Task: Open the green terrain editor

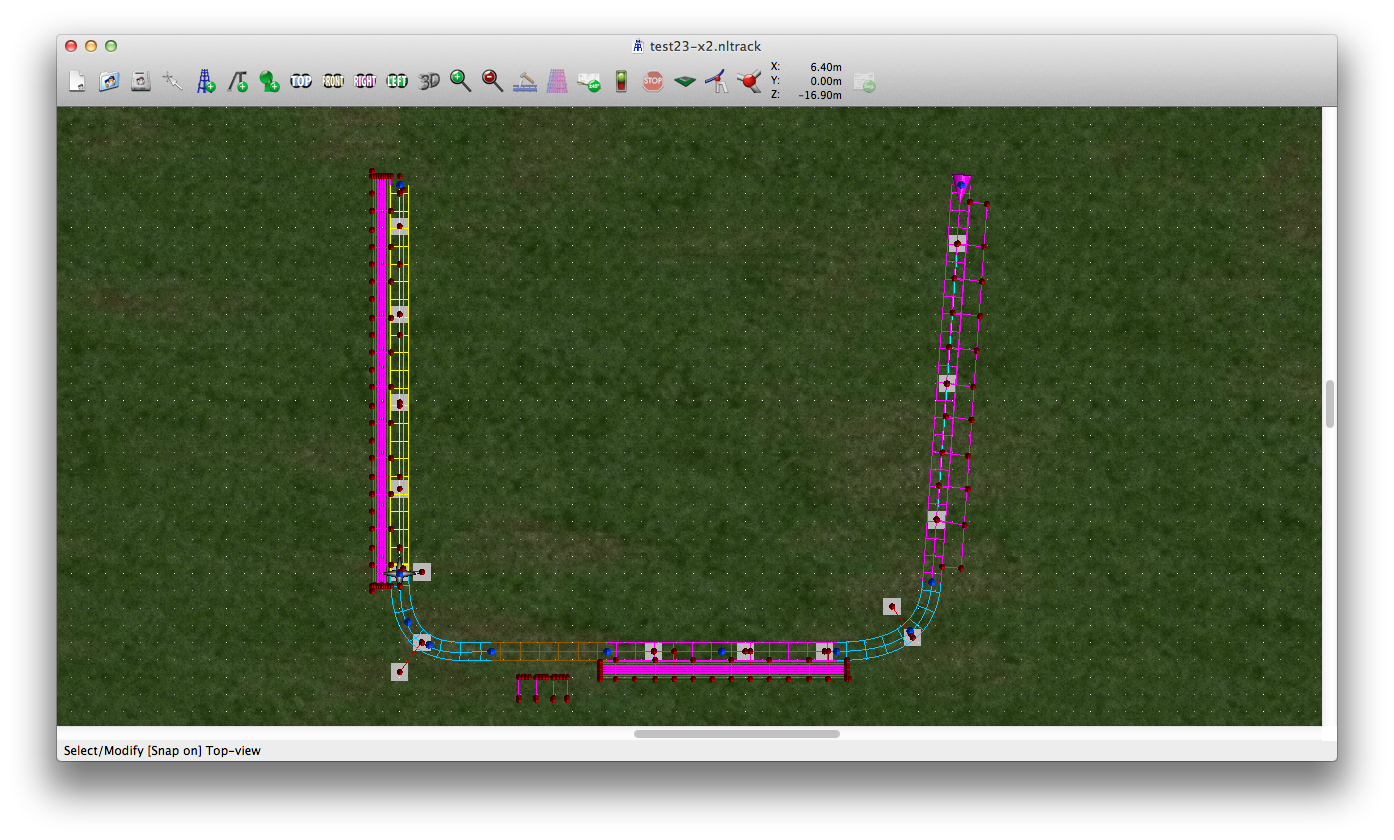Action: click(685, 82)
